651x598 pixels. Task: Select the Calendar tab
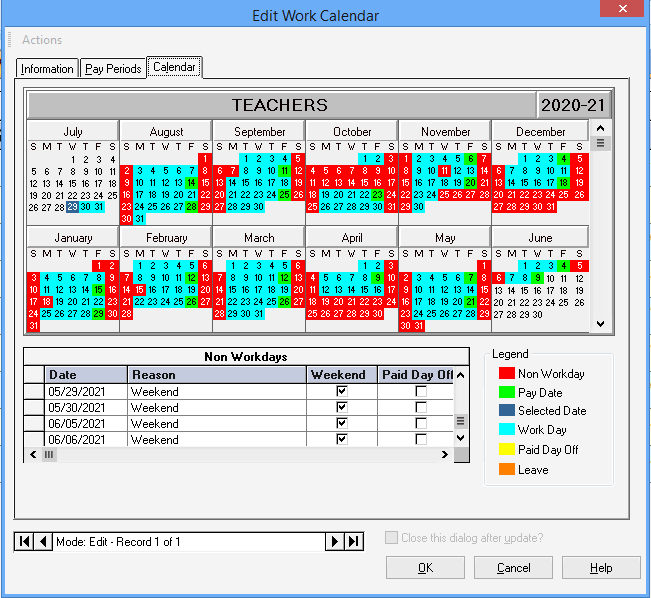174,67
